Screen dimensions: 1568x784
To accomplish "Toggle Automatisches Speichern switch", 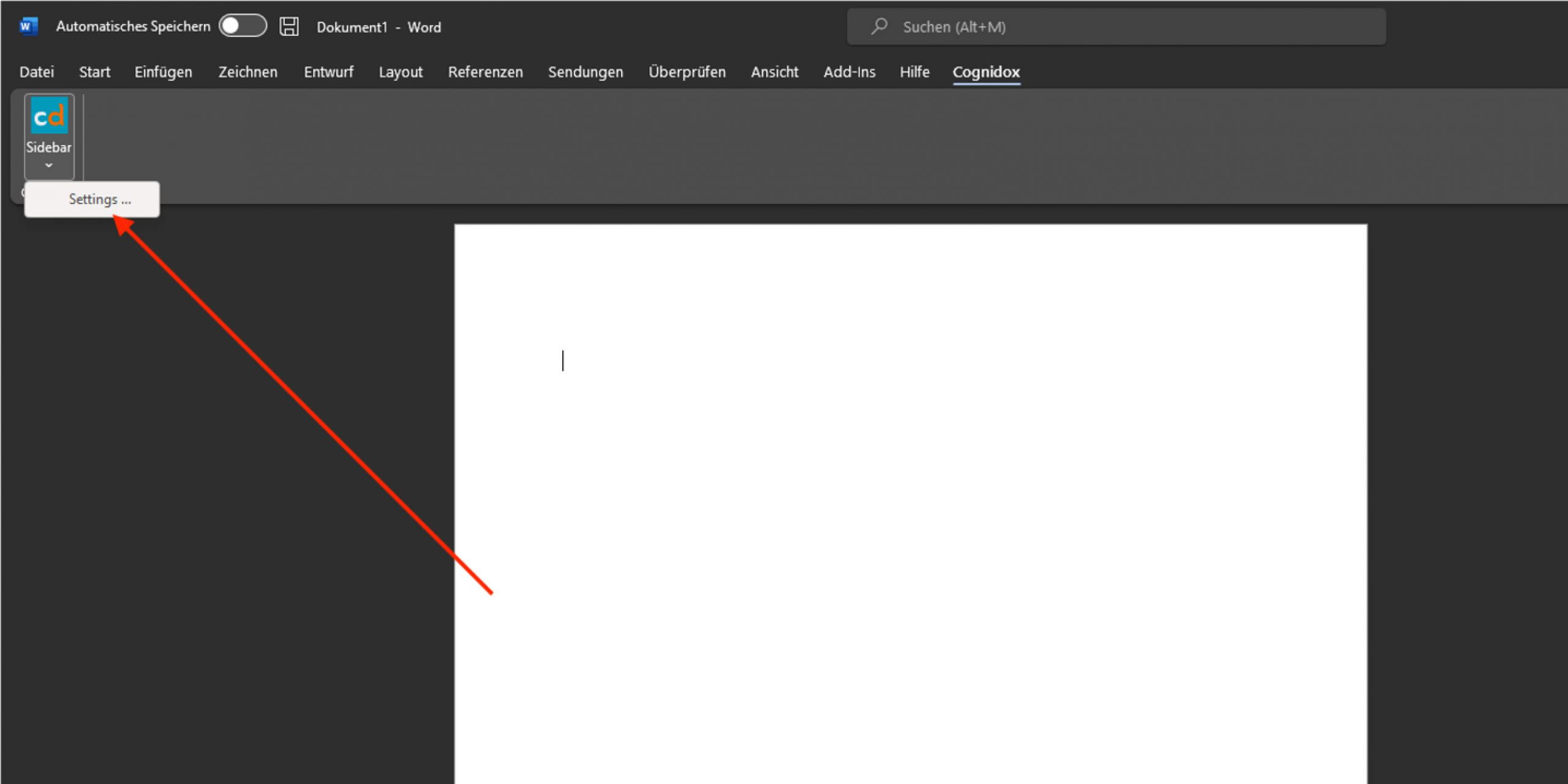I will (x=243, y=26).
